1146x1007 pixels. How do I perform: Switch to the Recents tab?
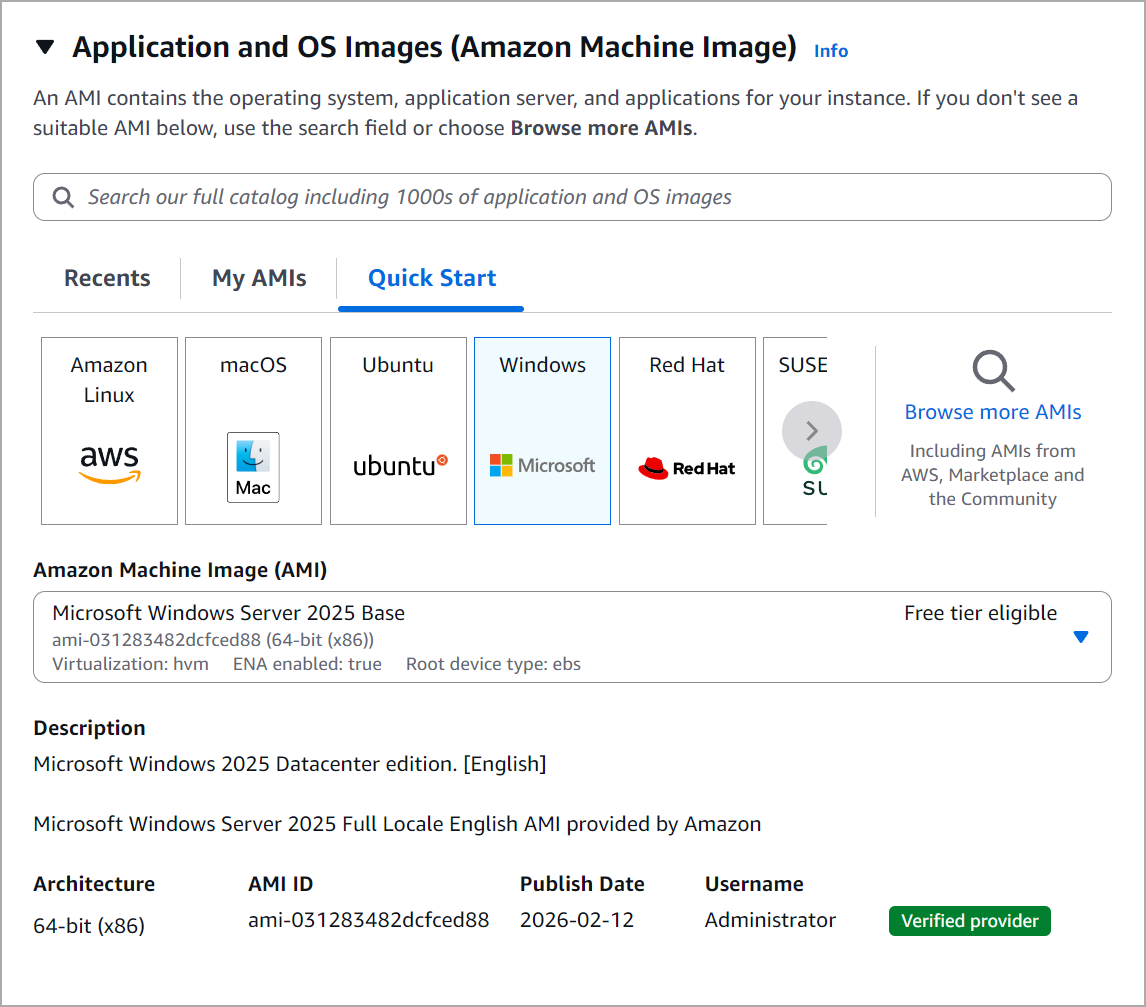pos(107,278)
